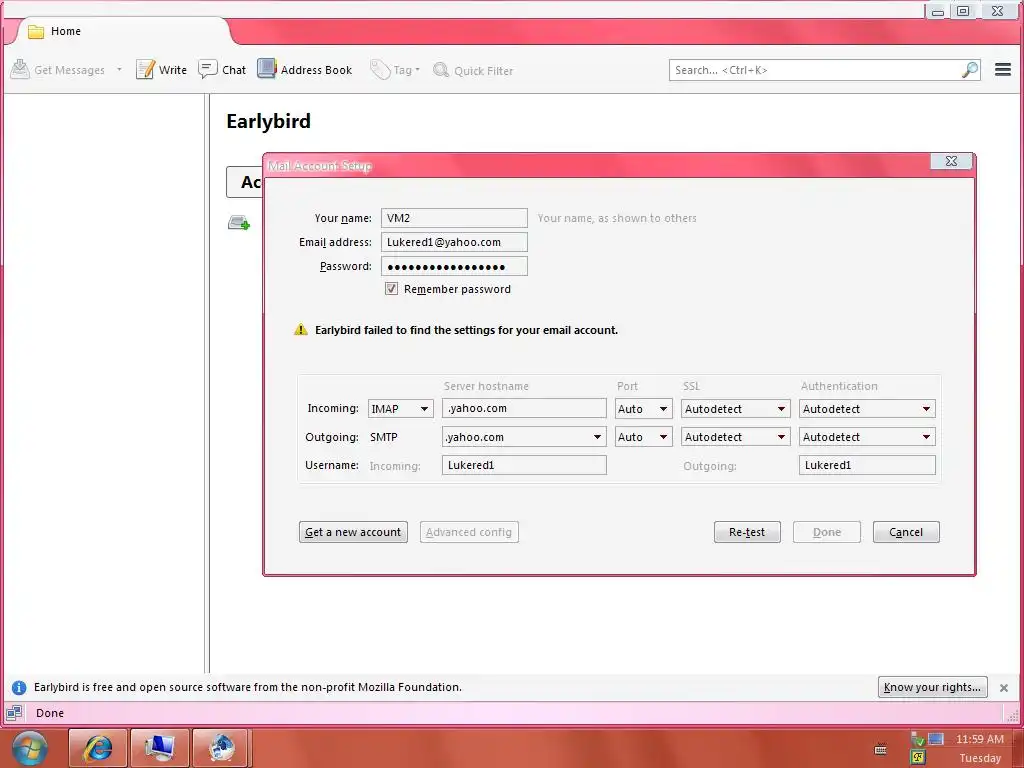Open Chat from the toolbar
The height and width of the screenshot is (768, 1024).
[x=222, y=69]
